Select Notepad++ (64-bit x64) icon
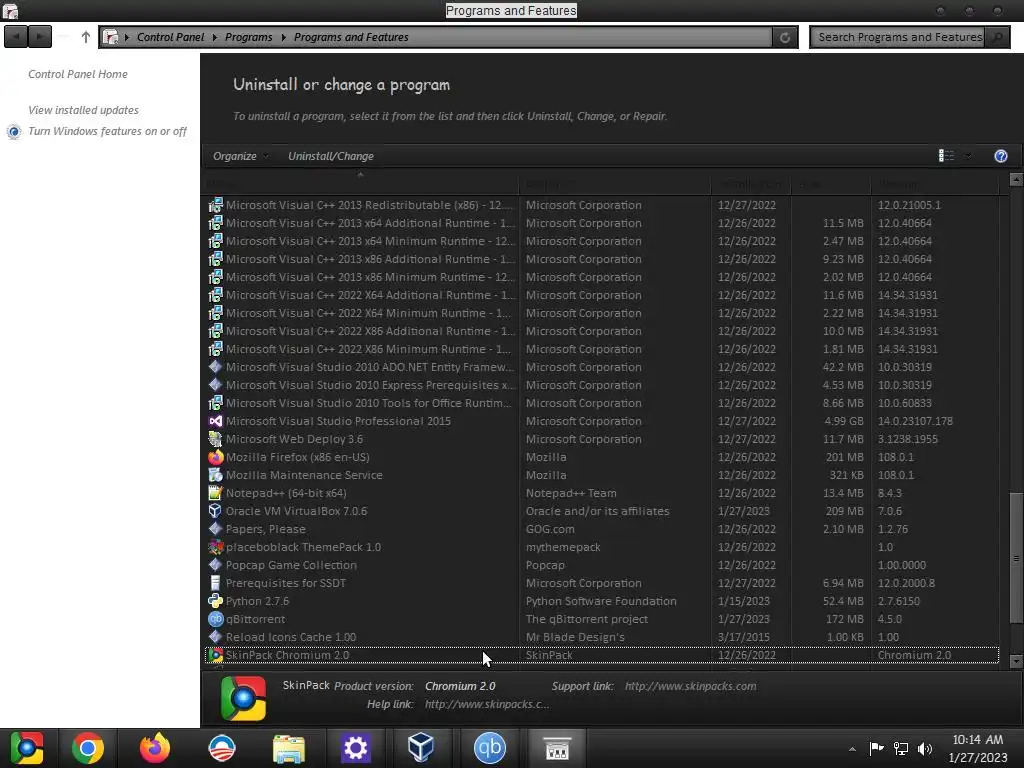1024x768 pixels. [216, 493]
